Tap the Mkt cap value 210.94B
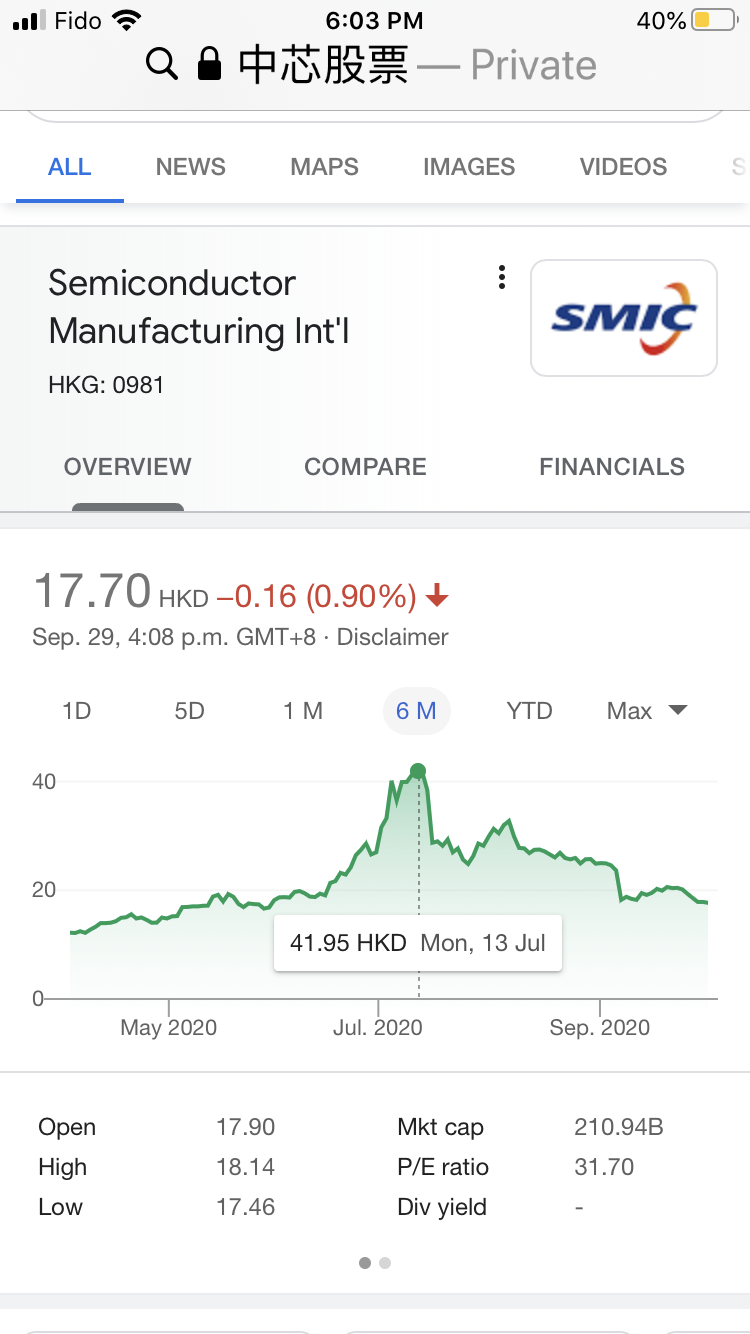The image size is (750, 1334). [619, 1127]
